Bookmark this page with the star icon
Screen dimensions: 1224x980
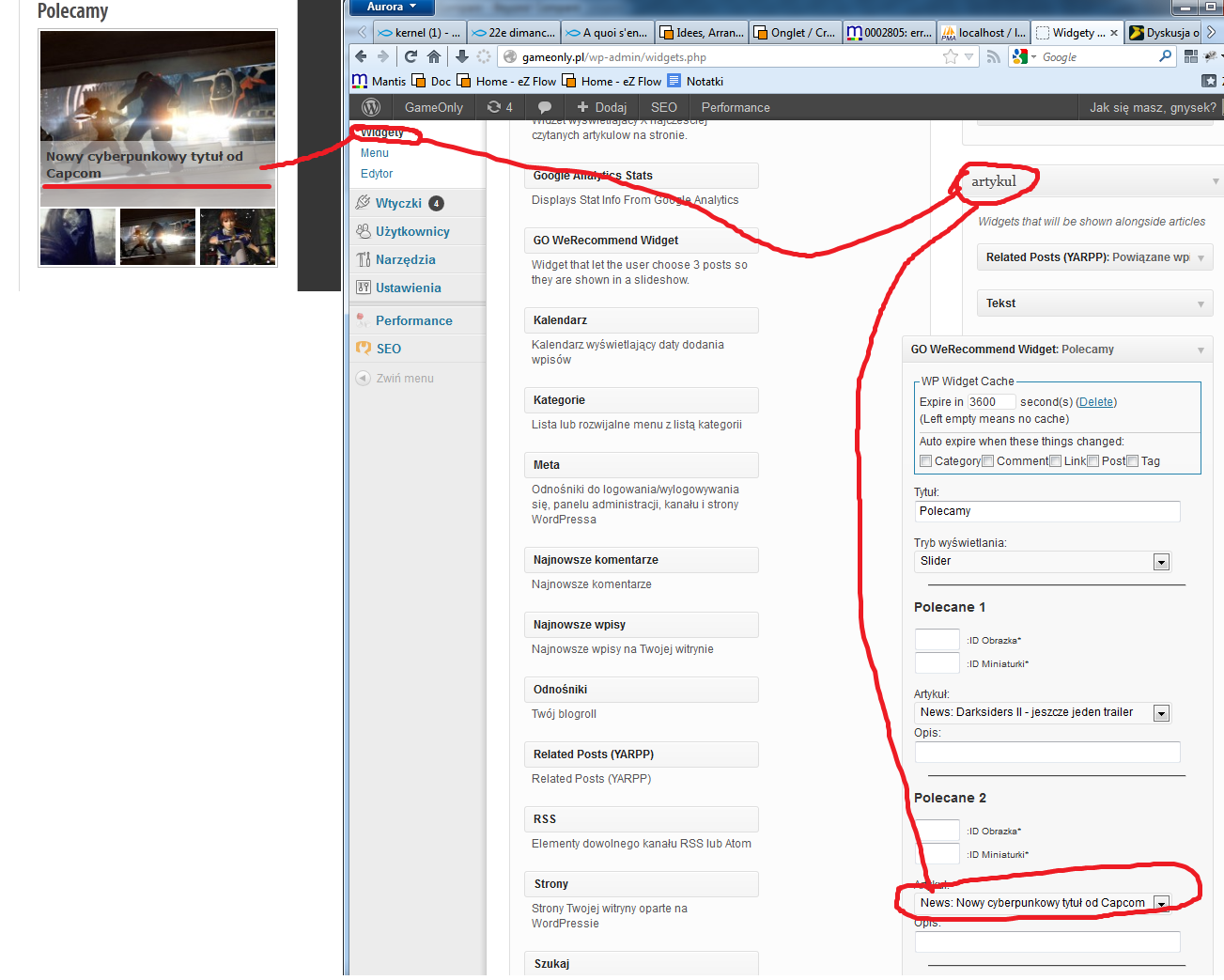click(x=950, y=57)
